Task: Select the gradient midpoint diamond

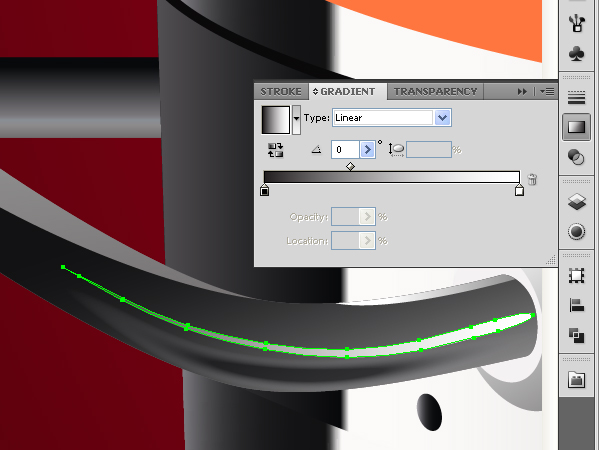Action: 350,167
